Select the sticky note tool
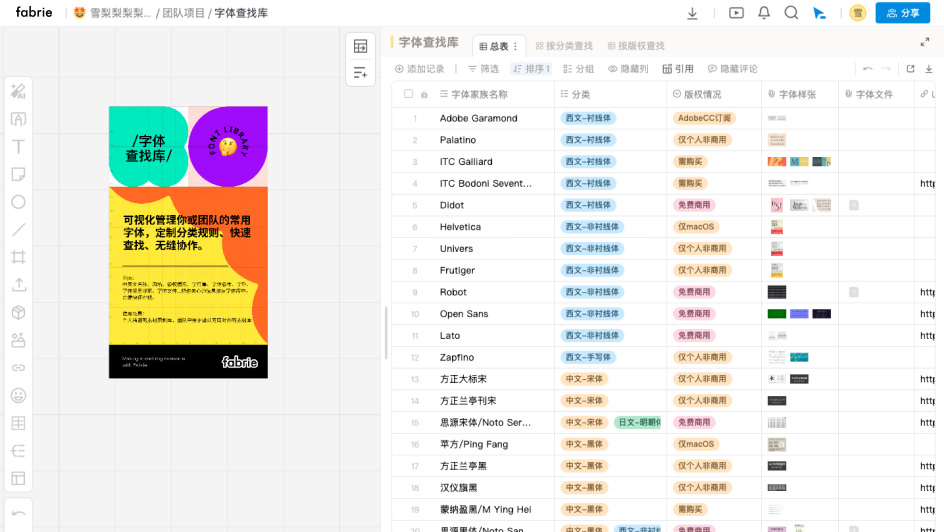This screenshot has height=532, width=944. (18, 174)
